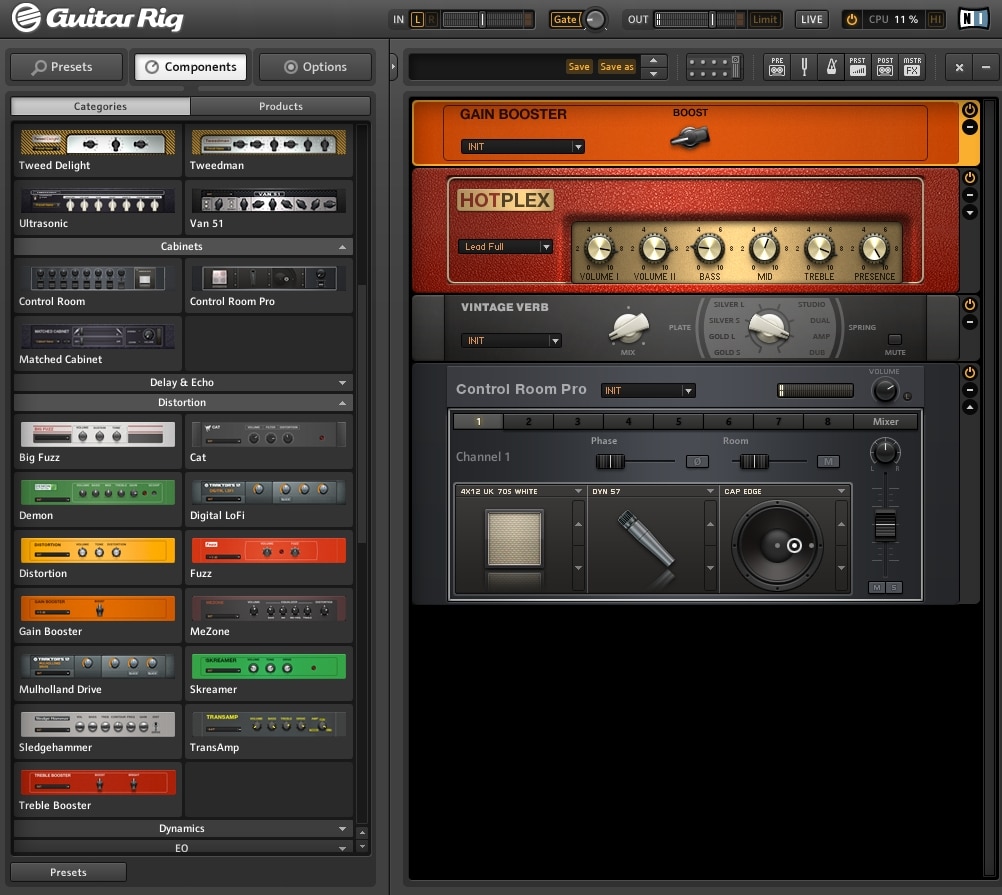The height and width of the screenshot is (895, 1002).
Task: Select the Matched Cabinet component
Action: [x=98, y=344]
